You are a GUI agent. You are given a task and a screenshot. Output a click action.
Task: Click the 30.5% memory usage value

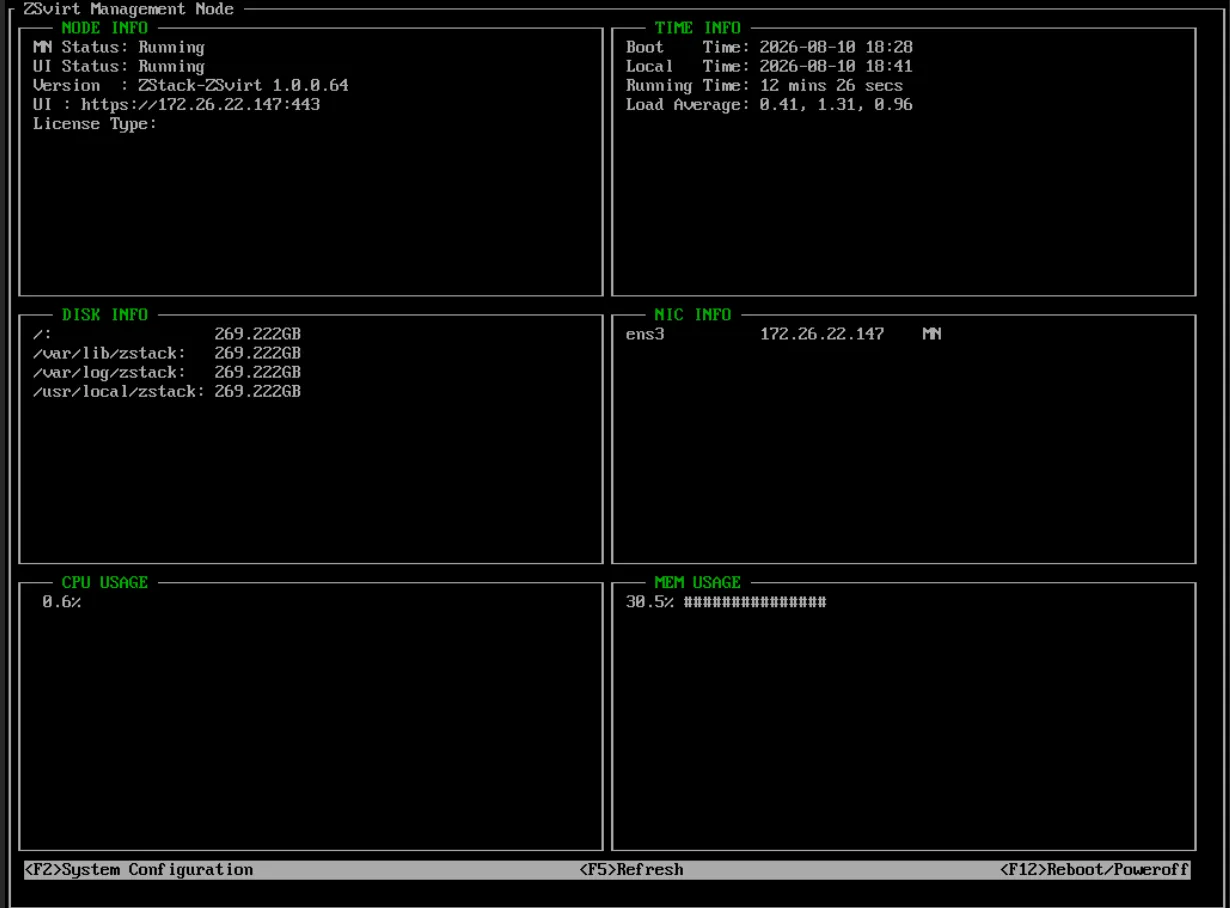click(650, 602)
